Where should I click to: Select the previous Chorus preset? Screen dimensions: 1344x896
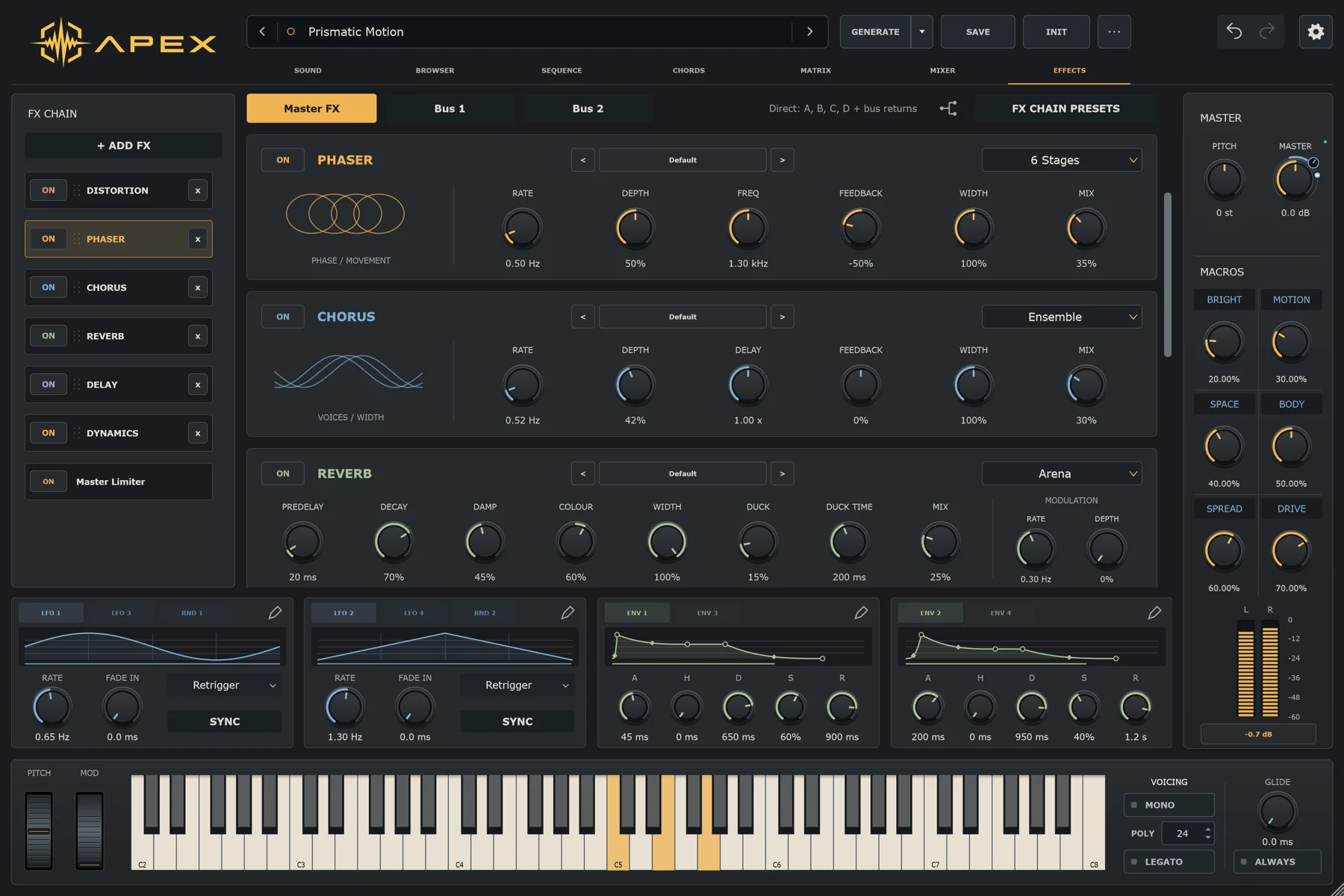(x=583, y=317)
